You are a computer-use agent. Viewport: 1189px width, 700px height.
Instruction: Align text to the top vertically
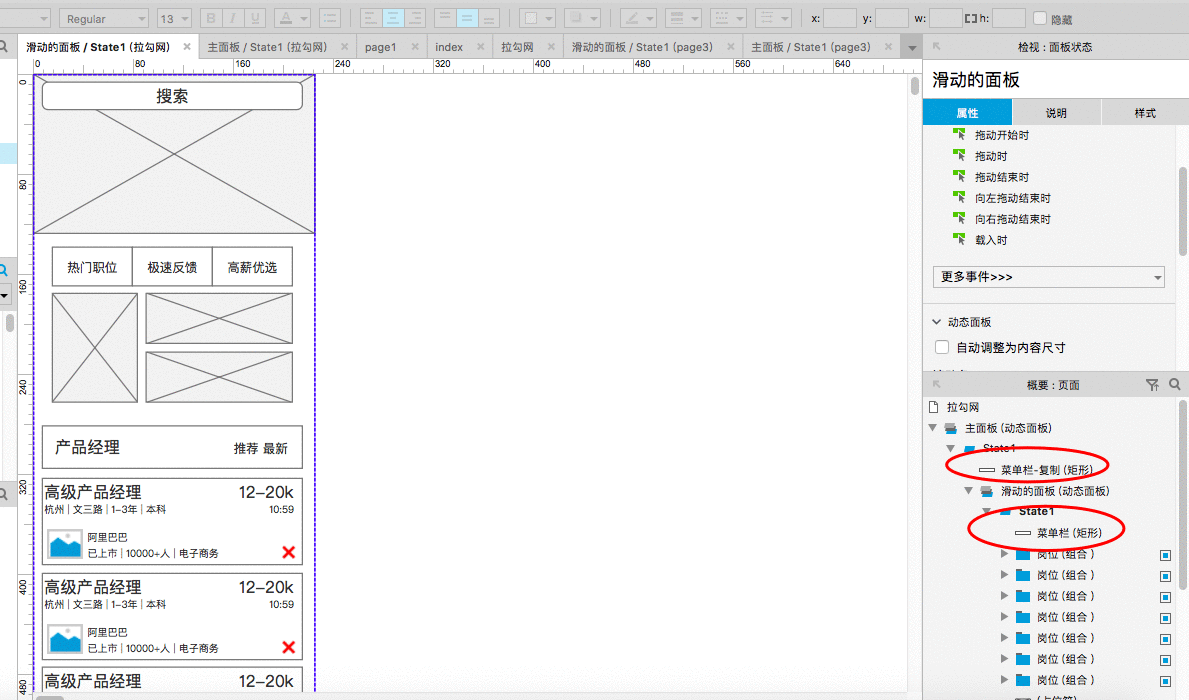445,18
